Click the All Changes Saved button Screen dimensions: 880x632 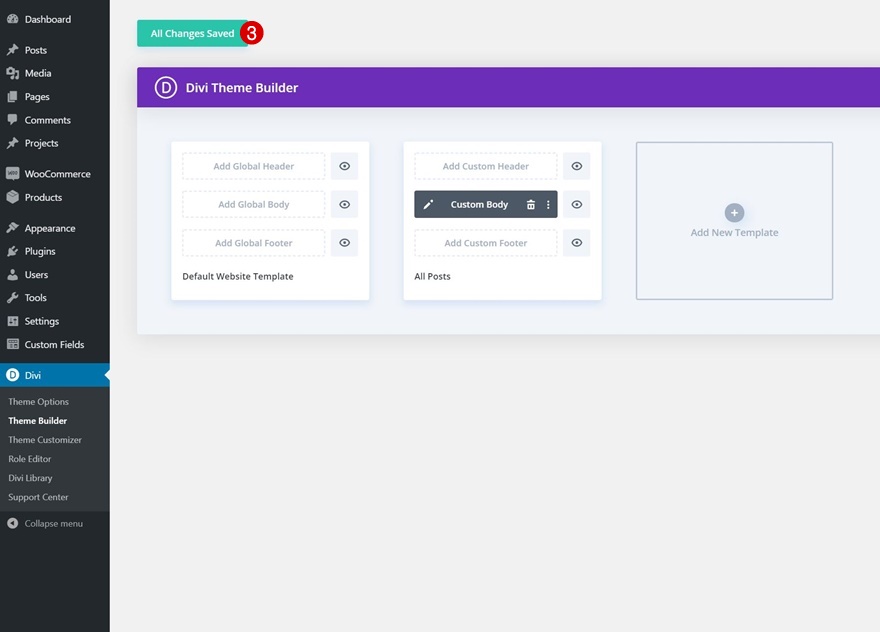coord(192,33)
